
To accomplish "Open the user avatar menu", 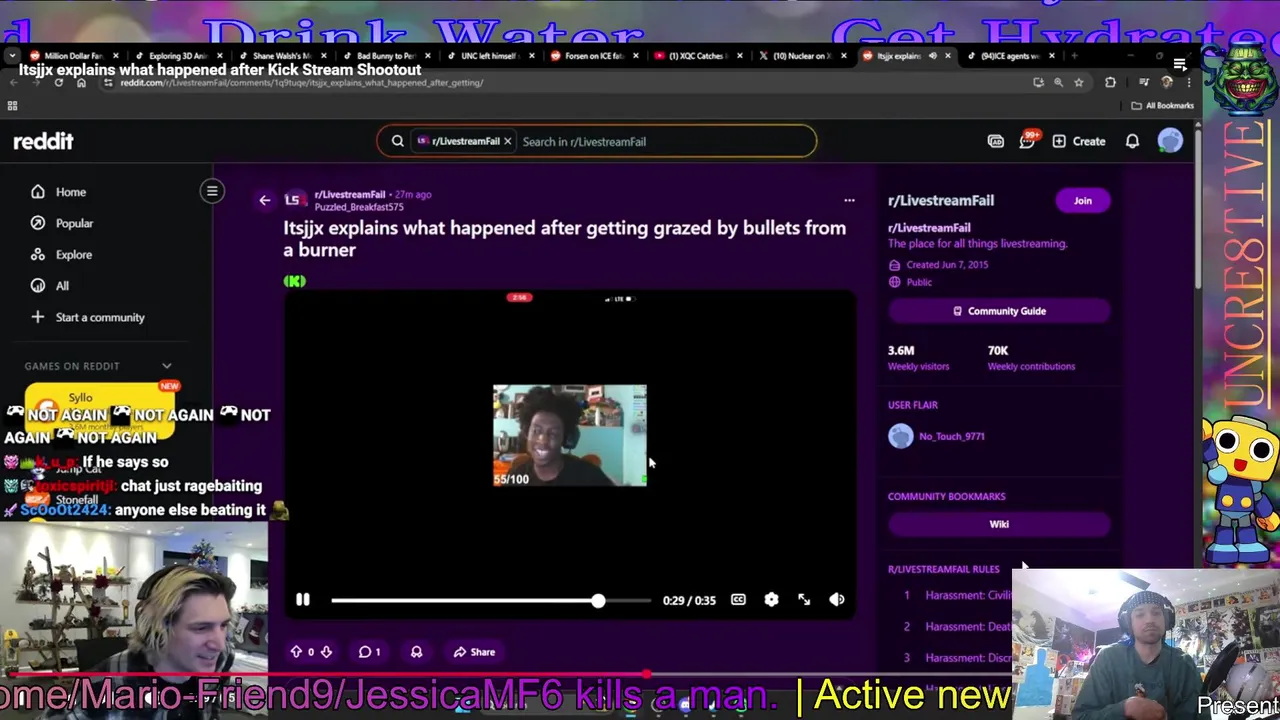I will pos(1170,141).
